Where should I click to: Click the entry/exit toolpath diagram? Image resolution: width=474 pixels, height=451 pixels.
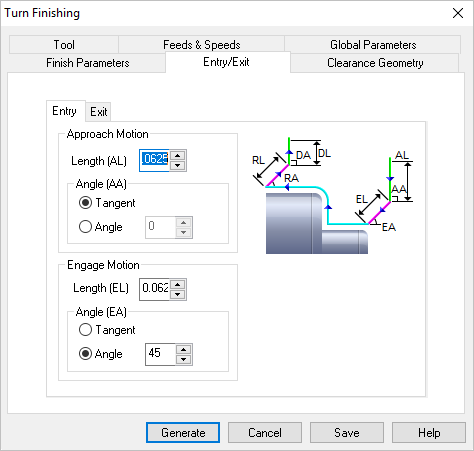point(332,195)
